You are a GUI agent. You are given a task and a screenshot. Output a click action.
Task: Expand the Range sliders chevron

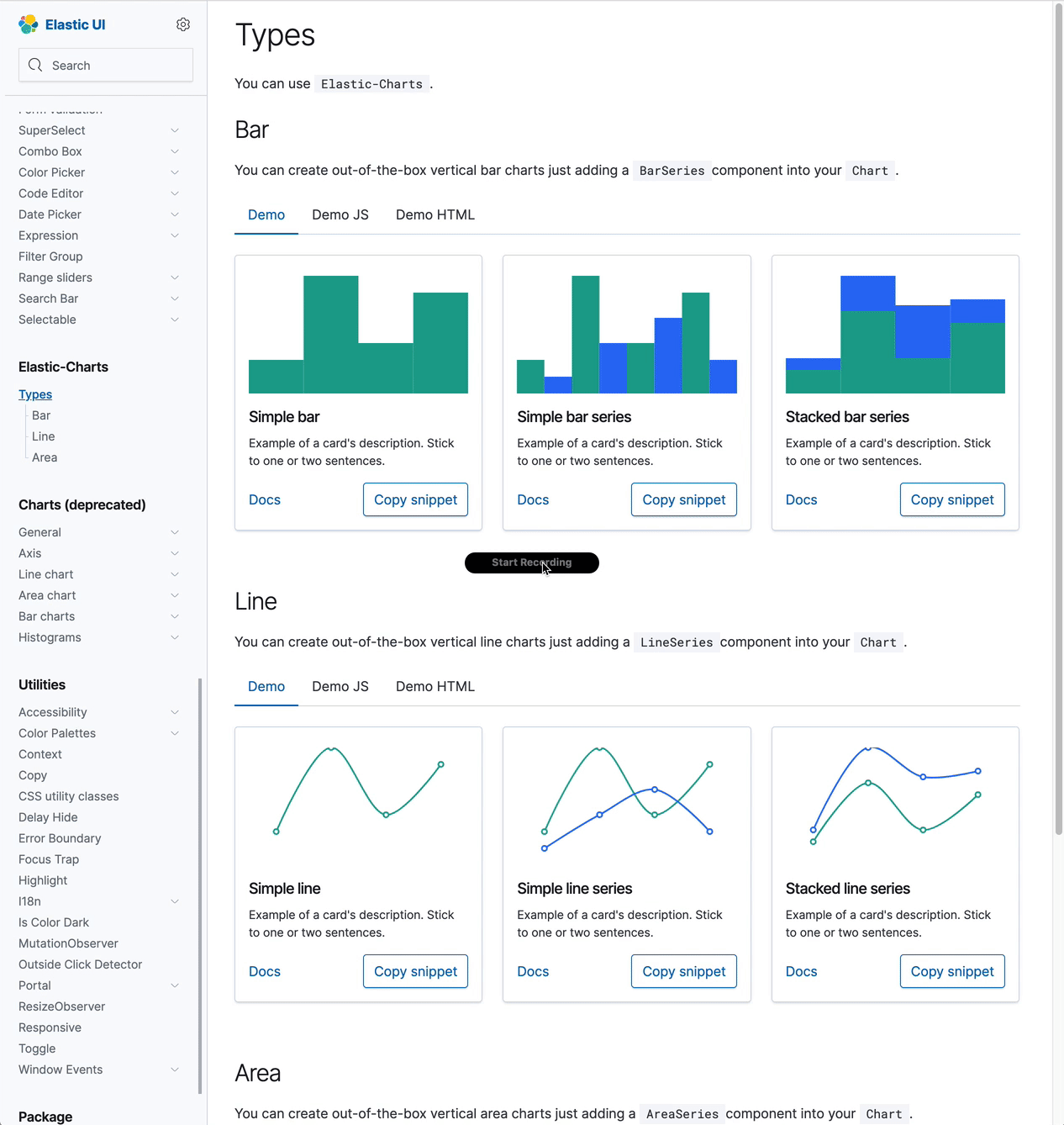175,277
